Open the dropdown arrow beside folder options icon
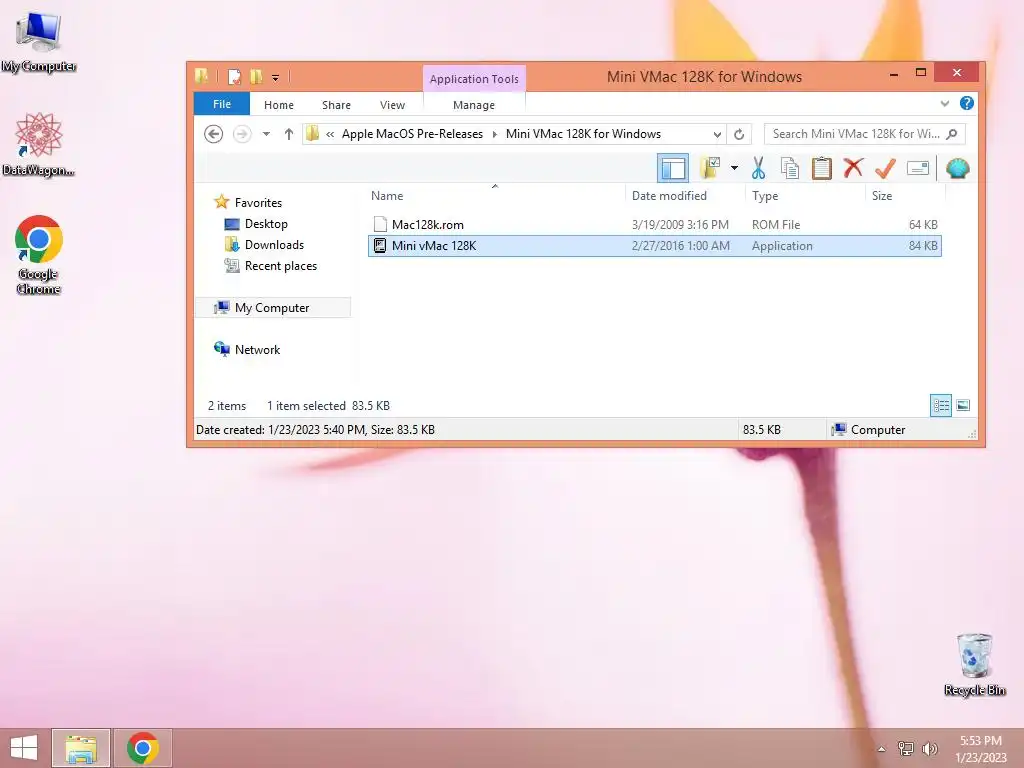 pyautogui.click(x=734, y=168)
